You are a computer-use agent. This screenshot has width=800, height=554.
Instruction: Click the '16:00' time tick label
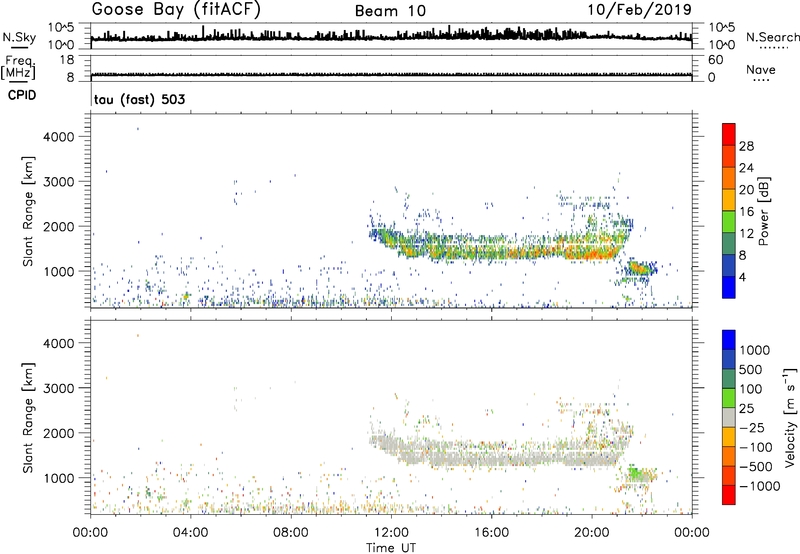coord(491,533)
